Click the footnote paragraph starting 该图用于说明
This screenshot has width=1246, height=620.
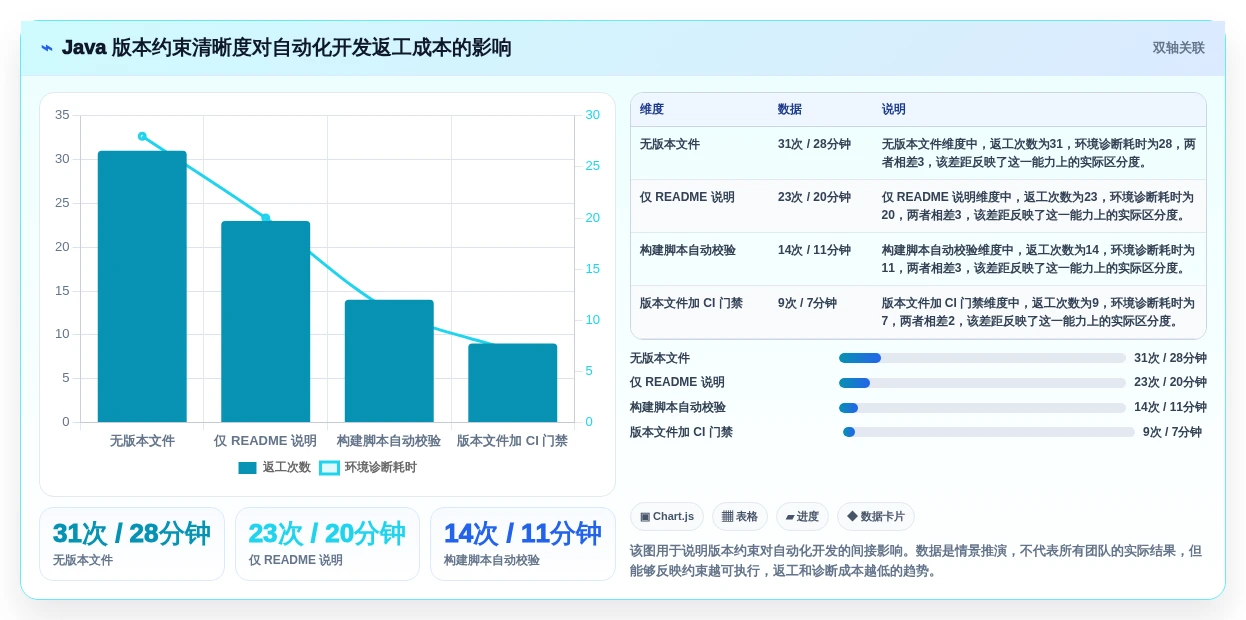coord(916,561)
